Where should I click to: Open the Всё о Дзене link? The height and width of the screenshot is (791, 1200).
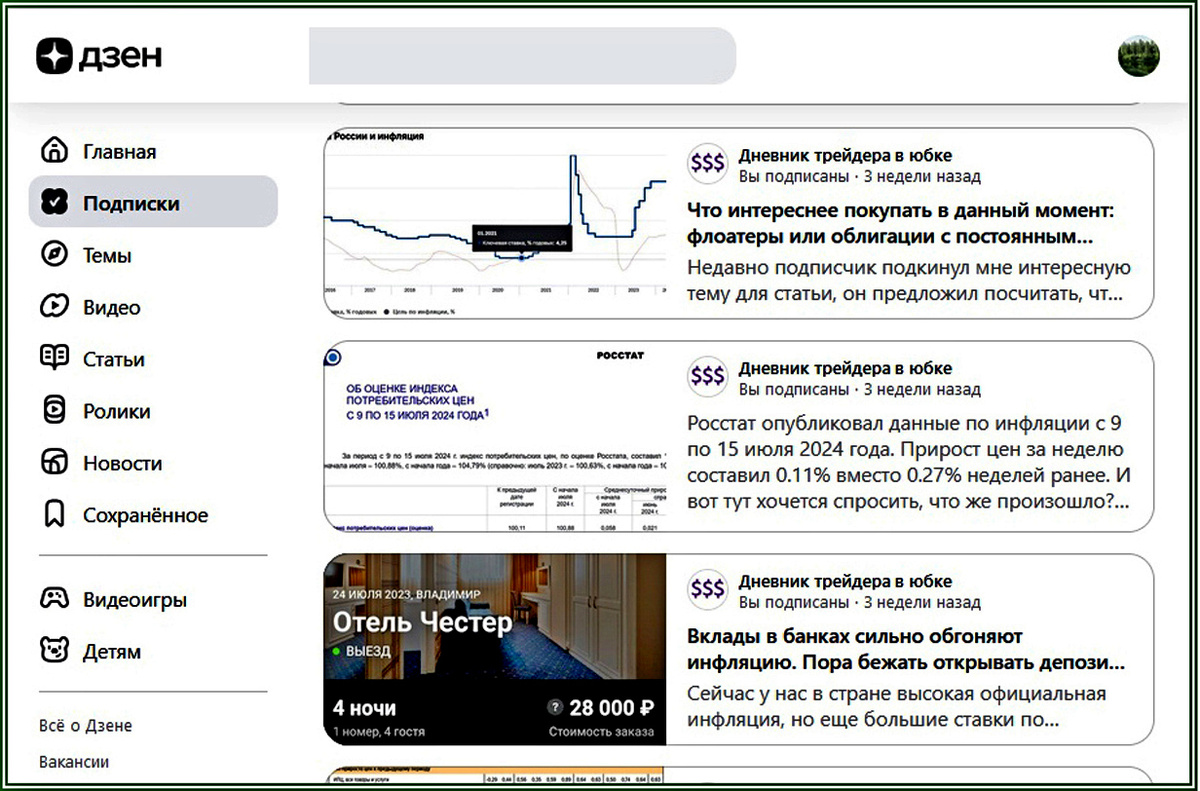pos(86,726)
